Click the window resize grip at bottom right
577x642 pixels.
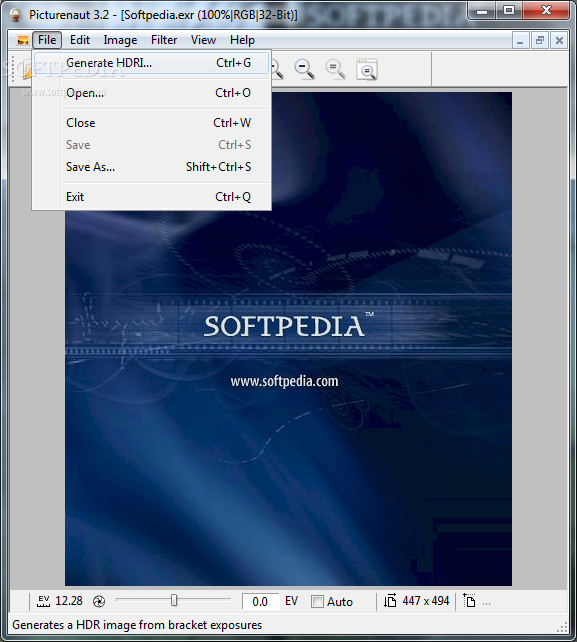563,627
